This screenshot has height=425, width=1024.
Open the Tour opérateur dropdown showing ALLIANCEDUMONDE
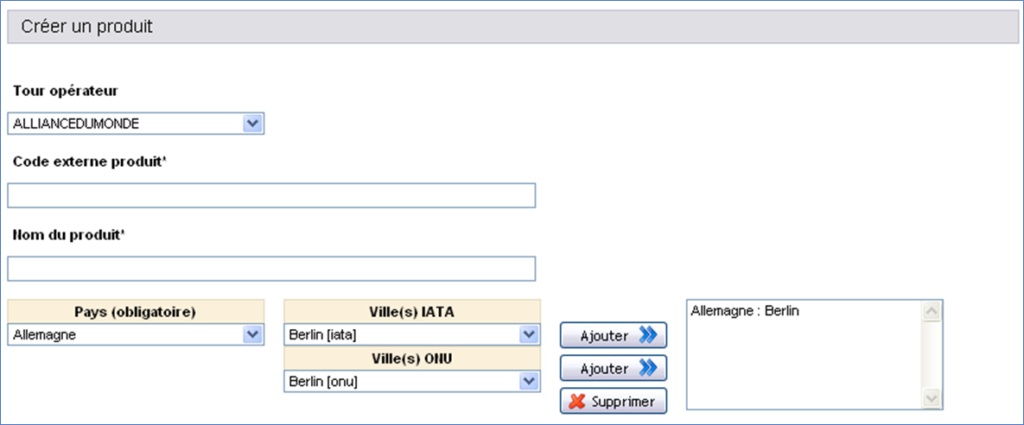pyautogui.click(x=135, y=124)
